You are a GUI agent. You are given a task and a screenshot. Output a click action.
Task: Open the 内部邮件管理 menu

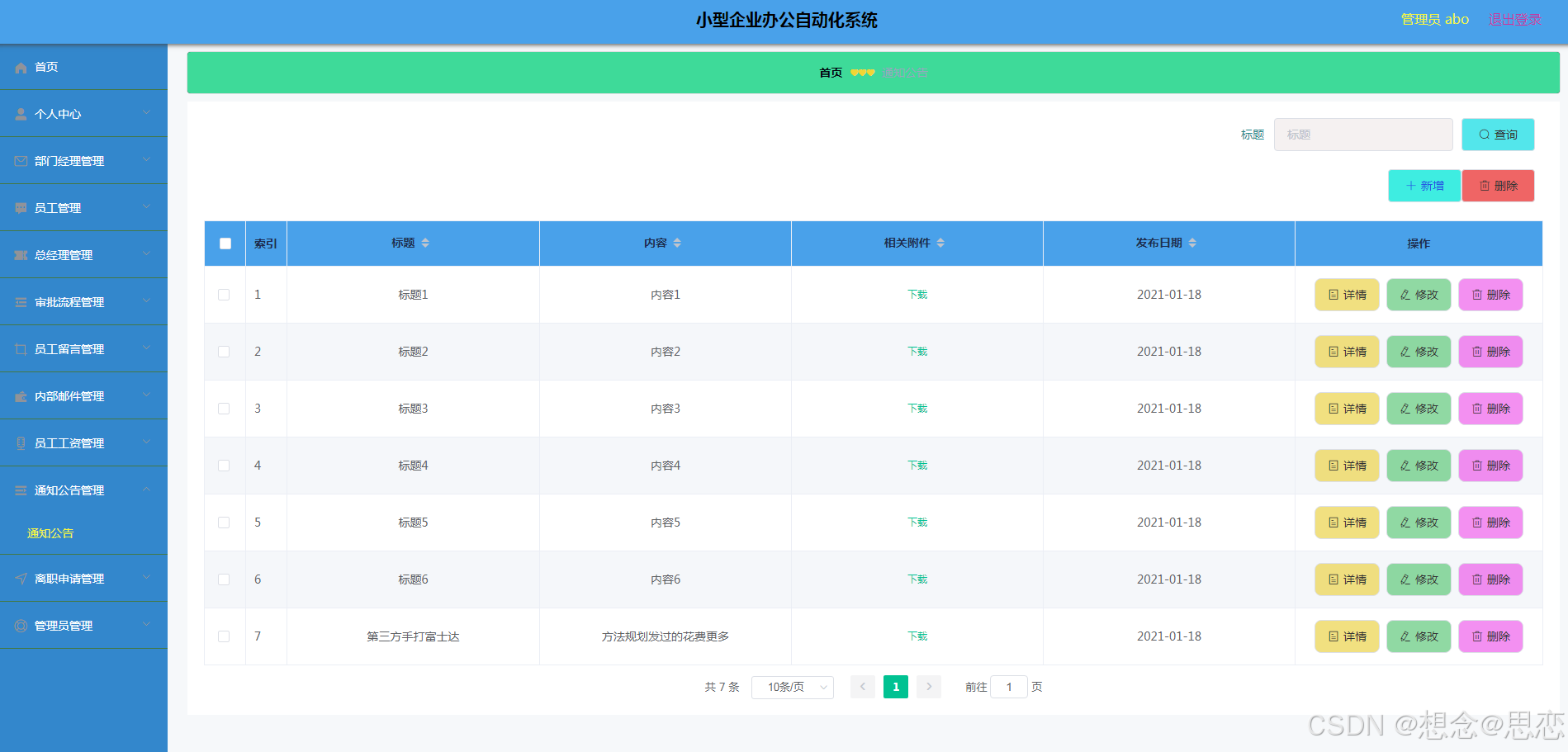pyautogui.click(x=83, y=396)
